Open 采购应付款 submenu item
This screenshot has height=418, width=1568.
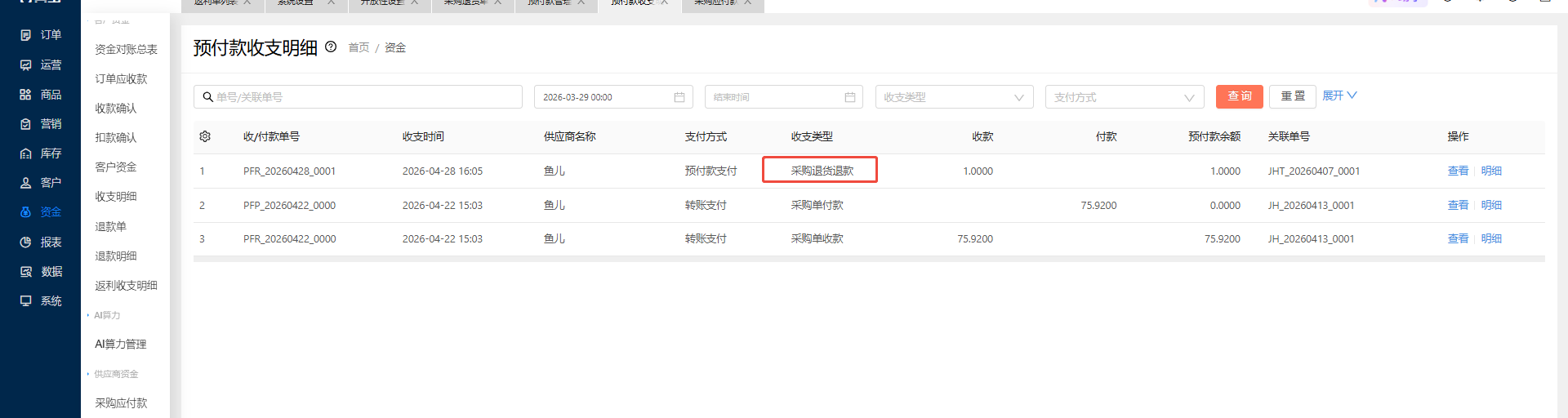pos(121,402)
